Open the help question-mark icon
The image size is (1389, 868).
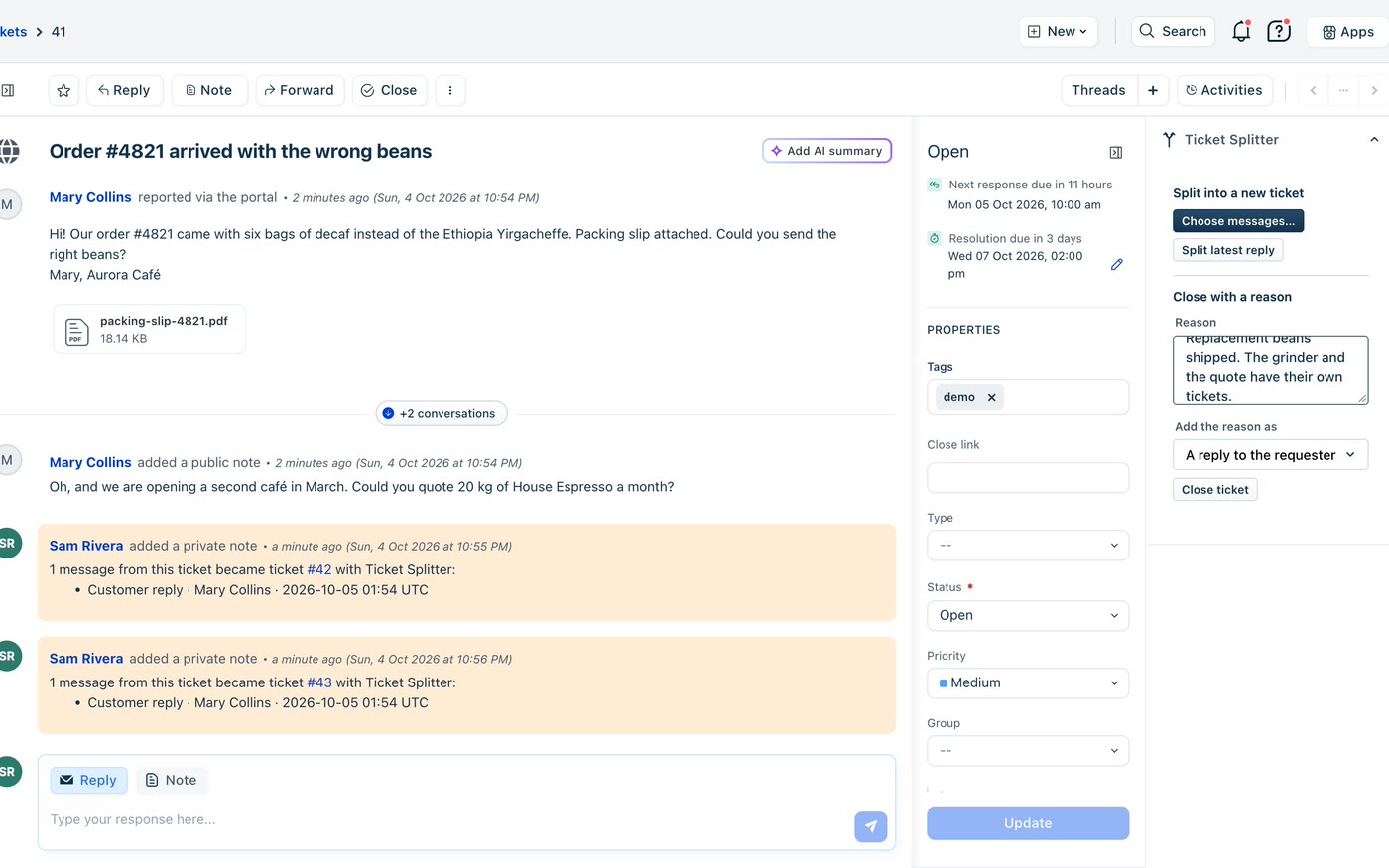point(1279,31)
